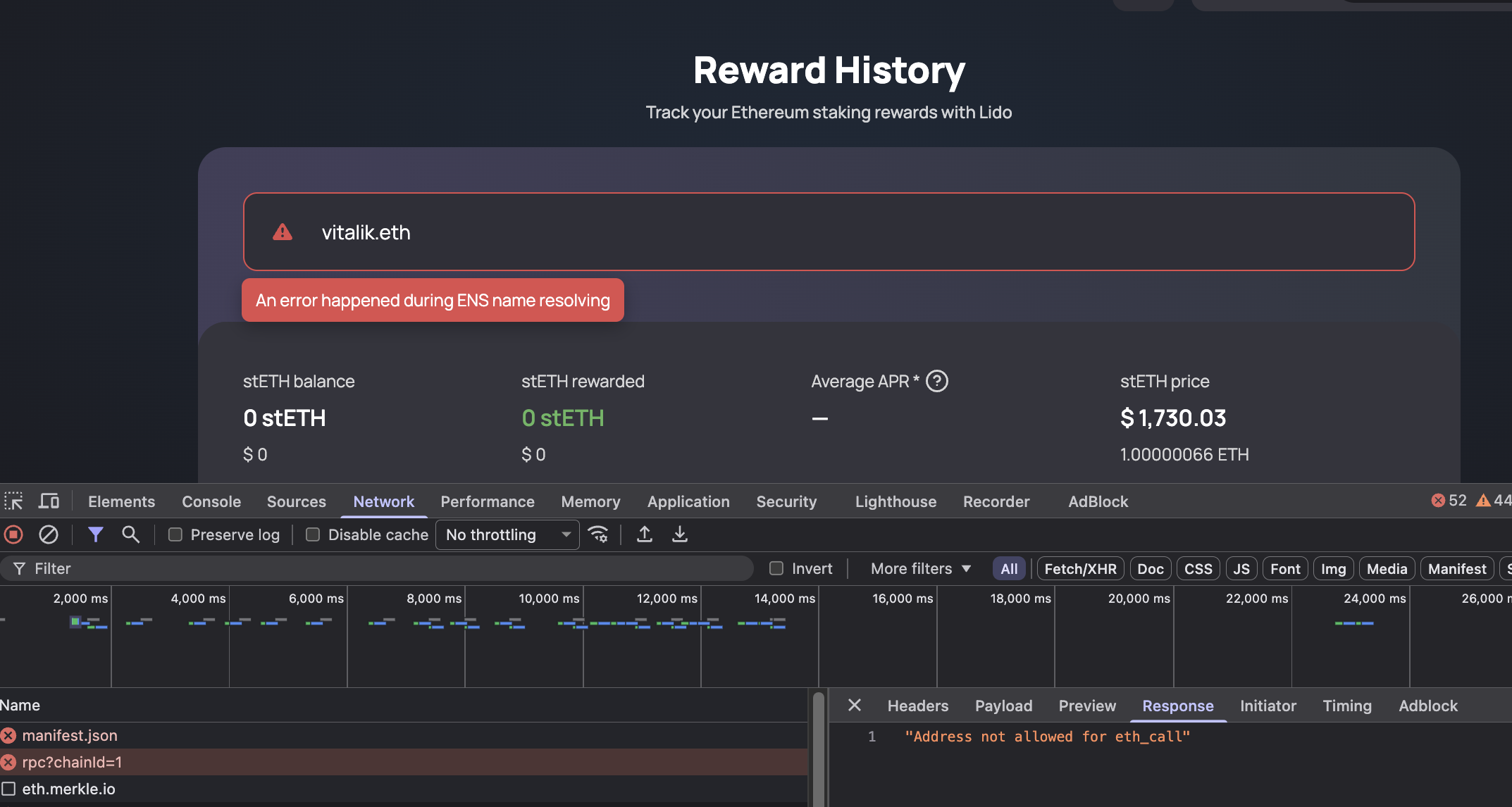Screen dimensions: 1512x807
Task: Open the Recorder tab
Action: tap(996, 501)
